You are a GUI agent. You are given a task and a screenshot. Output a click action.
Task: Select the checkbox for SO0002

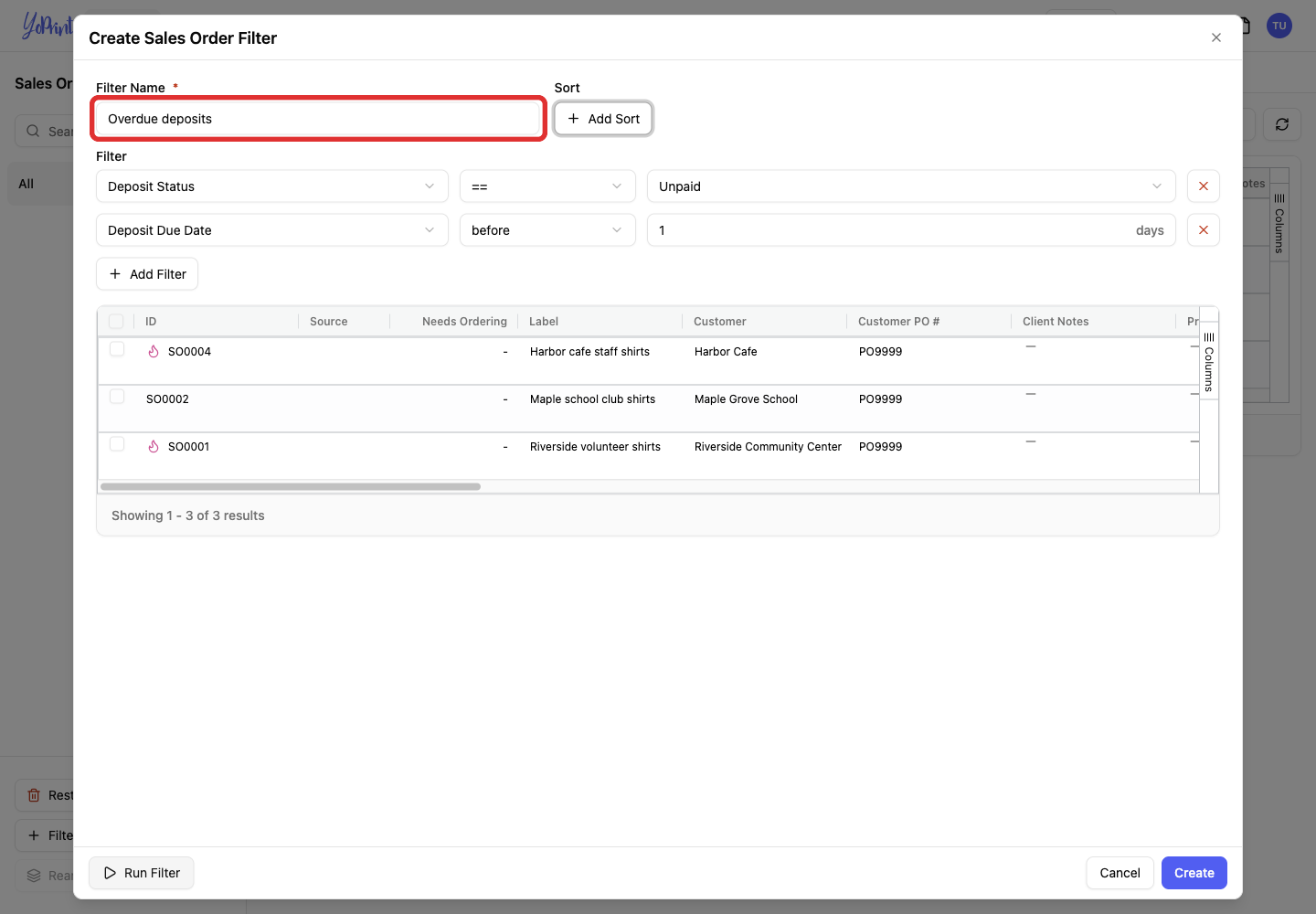pos(117,397)
